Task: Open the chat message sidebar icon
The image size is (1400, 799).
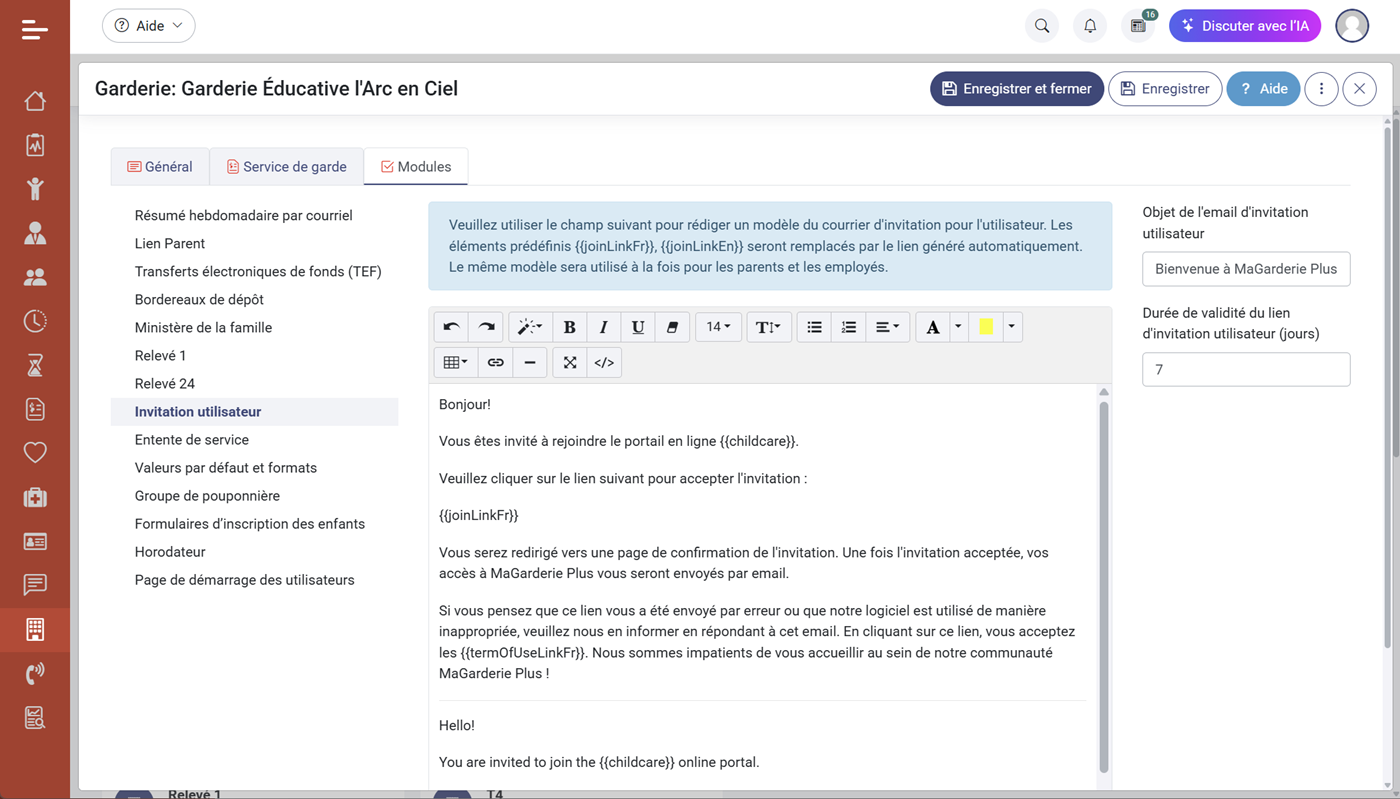Action: (35, 585)
